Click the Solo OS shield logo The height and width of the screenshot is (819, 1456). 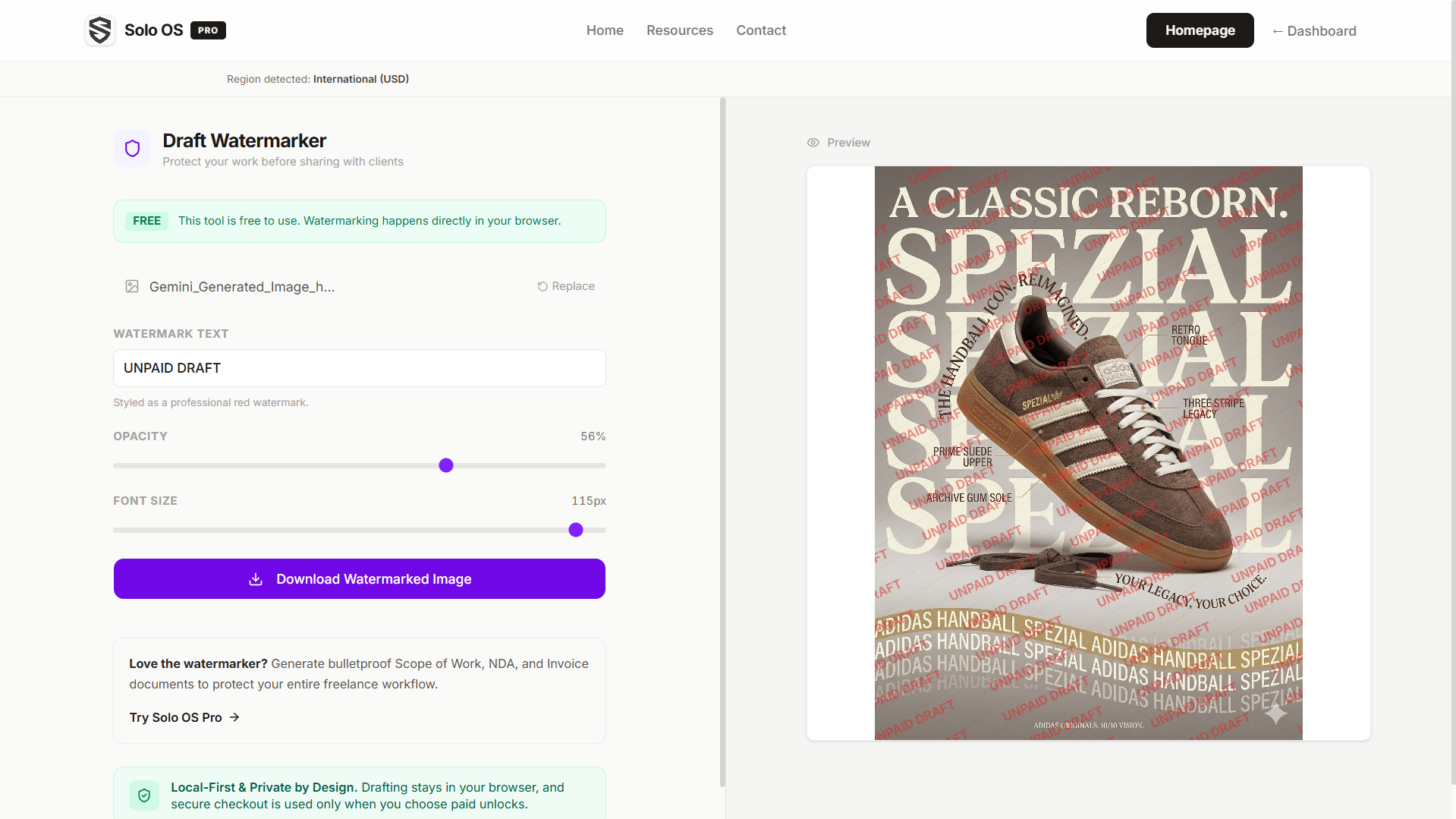pyautogui.click(x=99, y=30)
